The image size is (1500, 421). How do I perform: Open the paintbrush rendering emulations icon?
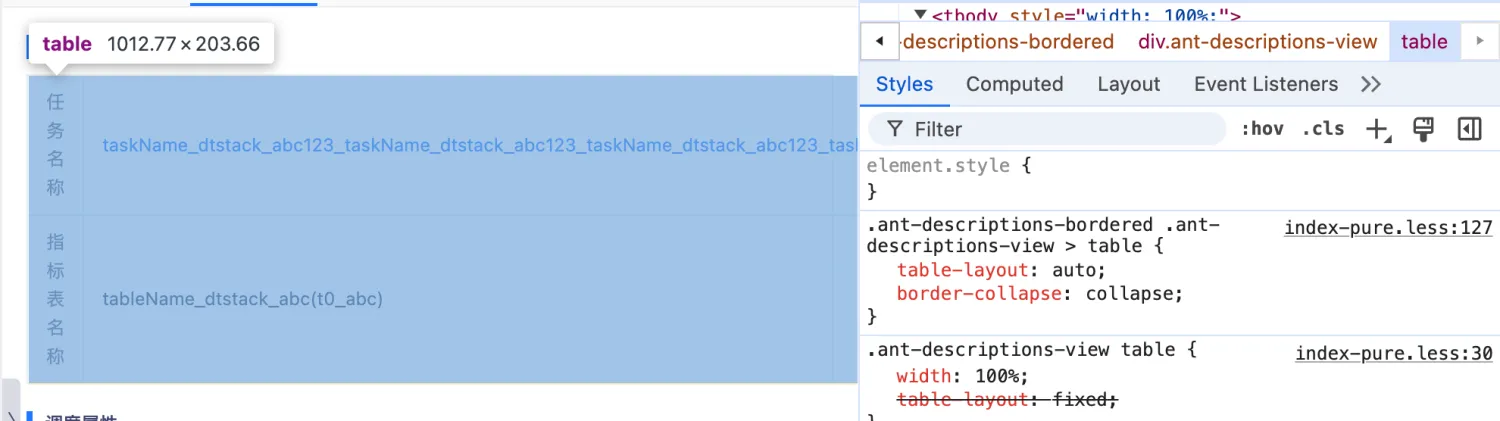point(1423,129)
